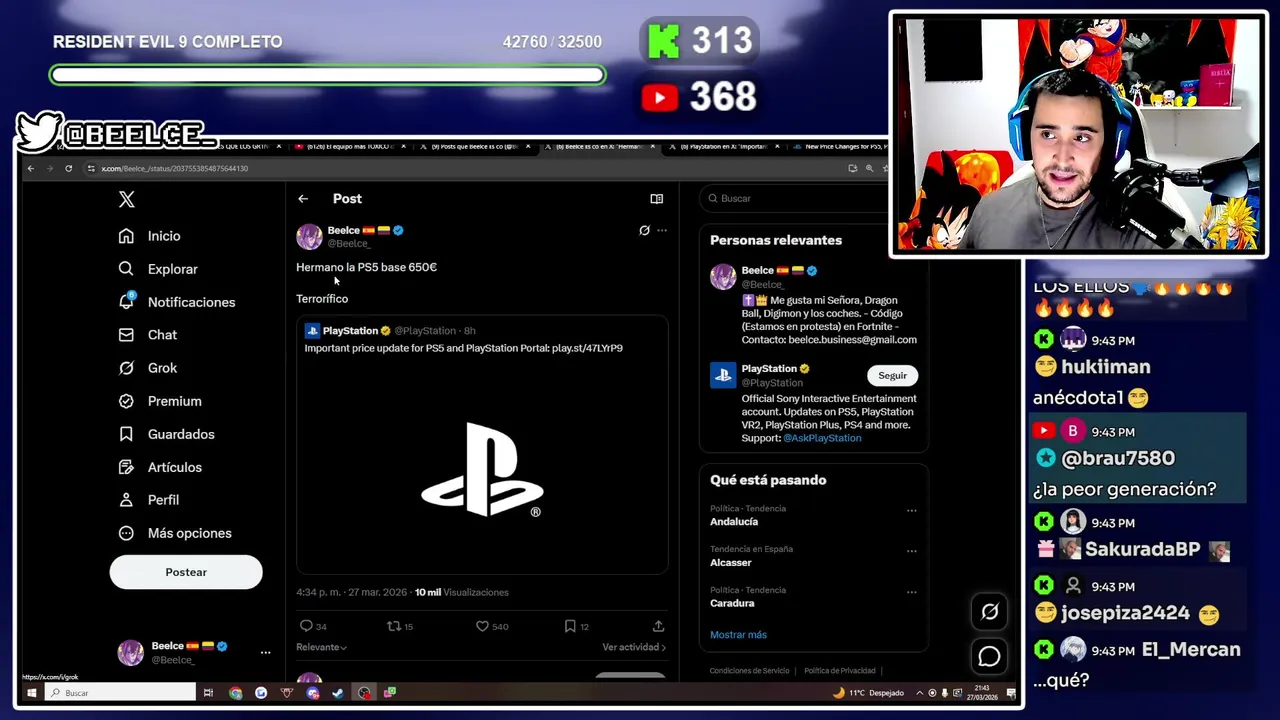This screenshot has width=1280, height=720.
Task: Open the taskbar clock 21:43
Action: [x=984, y=692]
